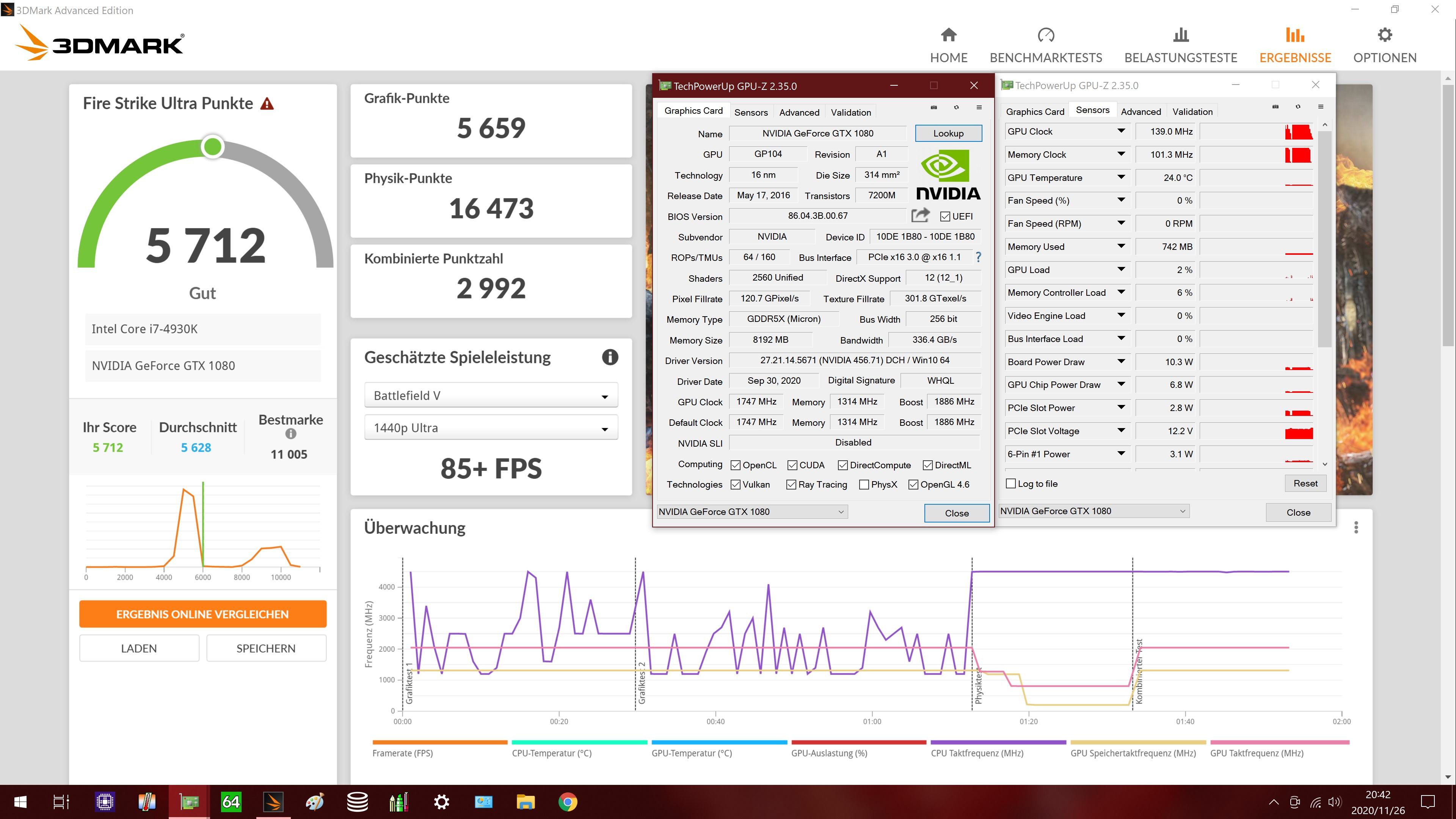The width and height of the screenshot is (1456, 819).
Task: Take screenshot in left GPU-Z window
Action: click(934, 107)
